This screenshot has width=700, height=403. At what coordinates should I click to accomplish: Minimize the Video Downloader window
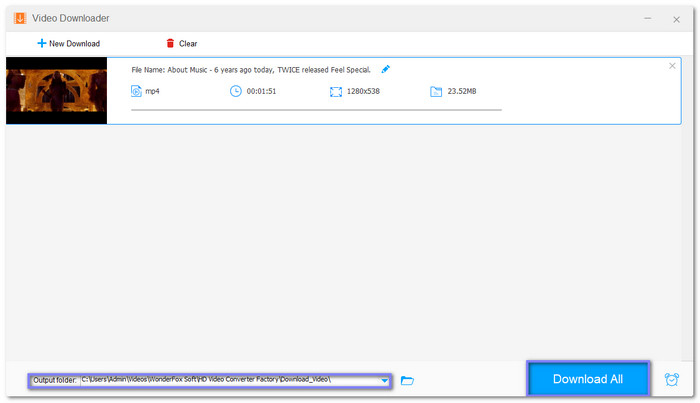647,18
